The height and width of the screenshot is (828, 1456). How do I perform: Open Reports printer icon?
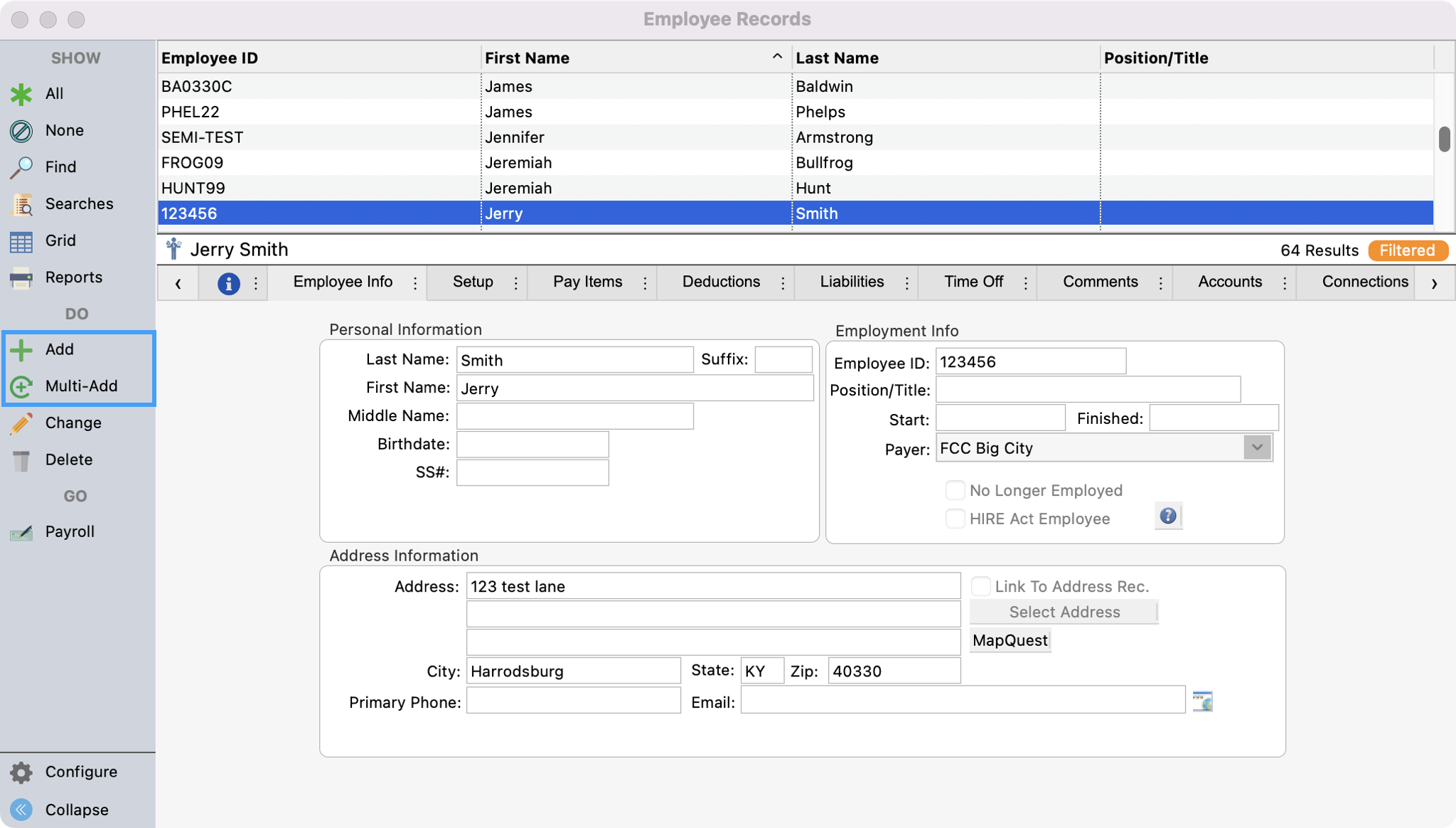point(21,278)
